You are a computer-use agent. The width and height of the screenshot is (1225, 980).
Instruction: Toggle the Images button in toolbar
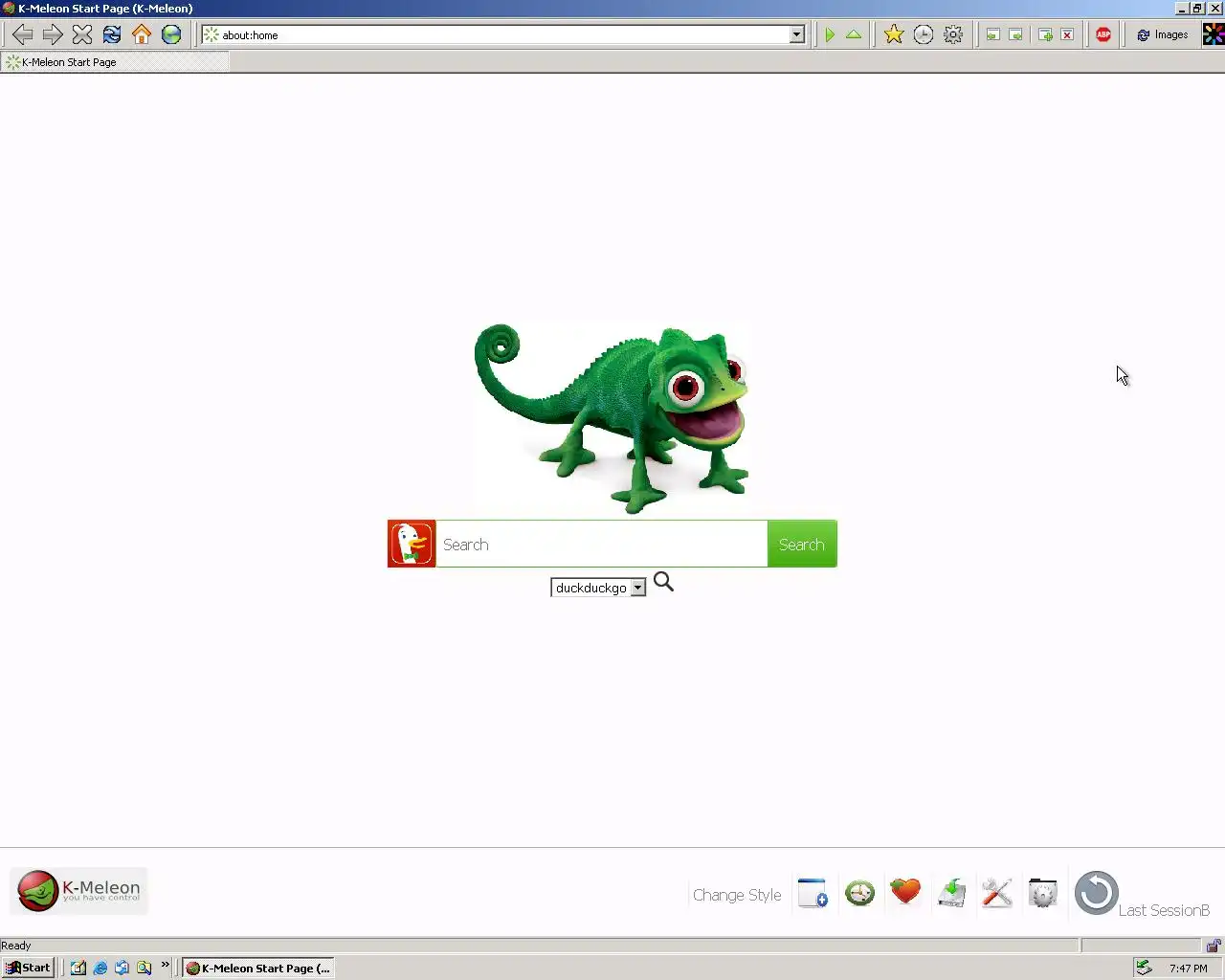tap(1162, 34)
